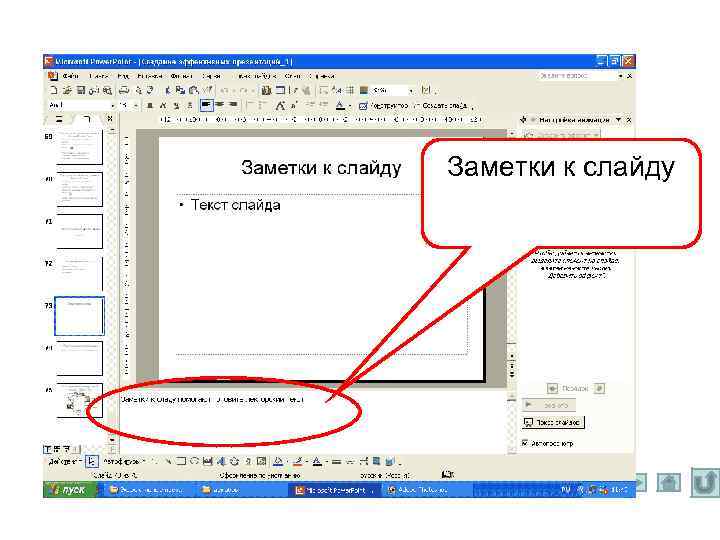Cut the selection with the scissors icon
The height and width of the screenshot is (540, 720).
[168, 90]
